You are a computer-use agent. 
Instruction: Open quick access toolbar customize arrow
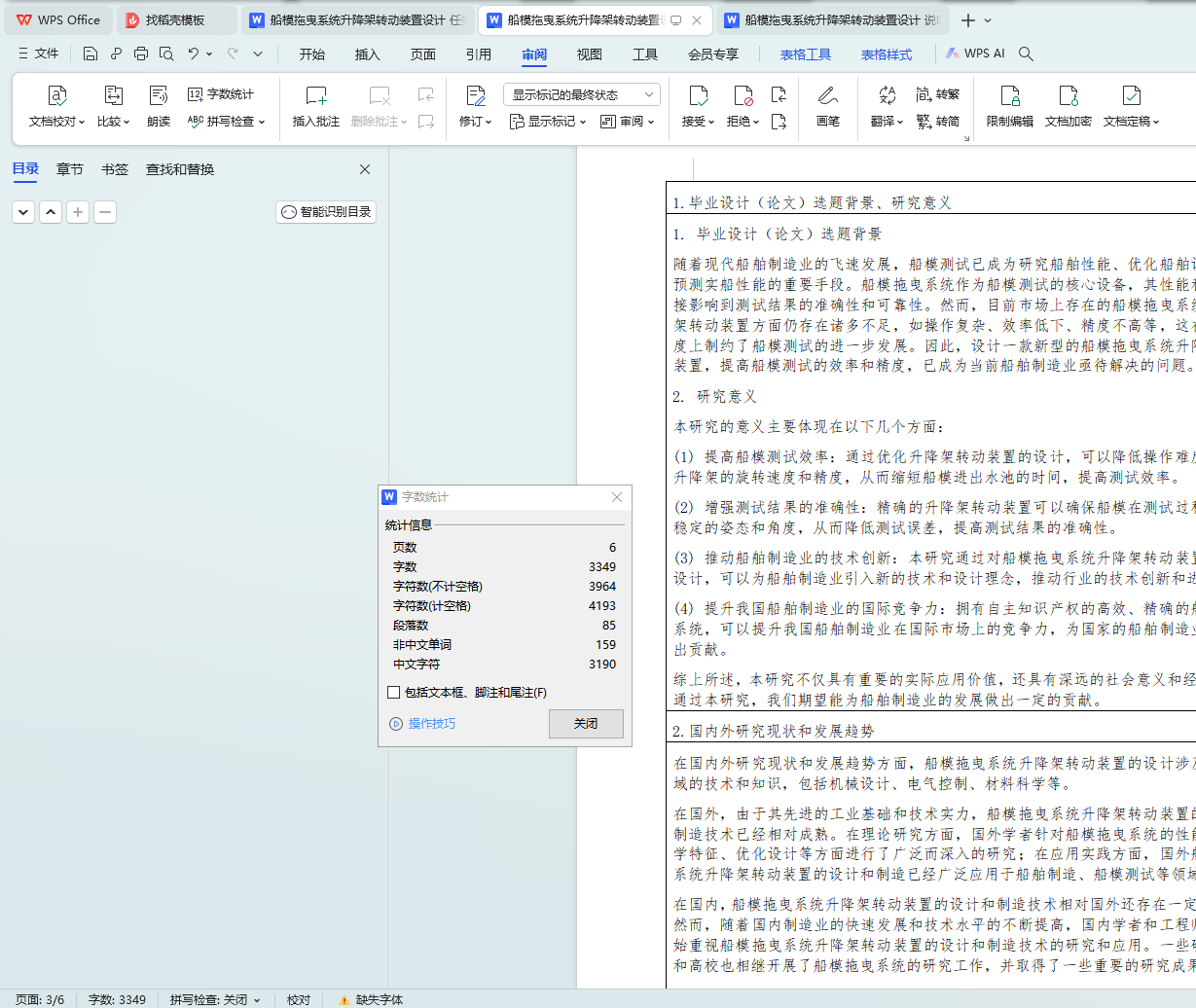pyautogui.click(x=258, y=54)
